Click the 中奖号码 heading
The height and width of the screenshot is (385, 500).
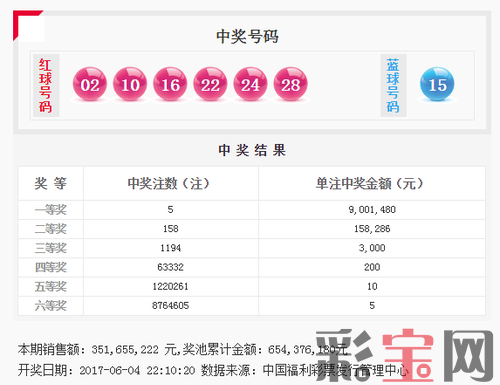point(247,36)
